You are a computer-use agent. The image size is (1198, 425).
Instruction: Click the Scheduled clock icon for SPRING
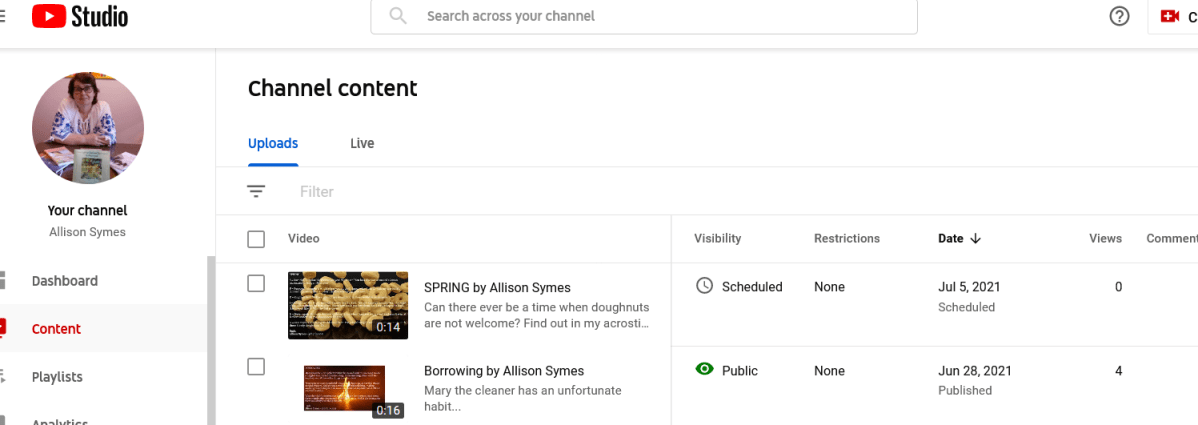pos(704,286)
